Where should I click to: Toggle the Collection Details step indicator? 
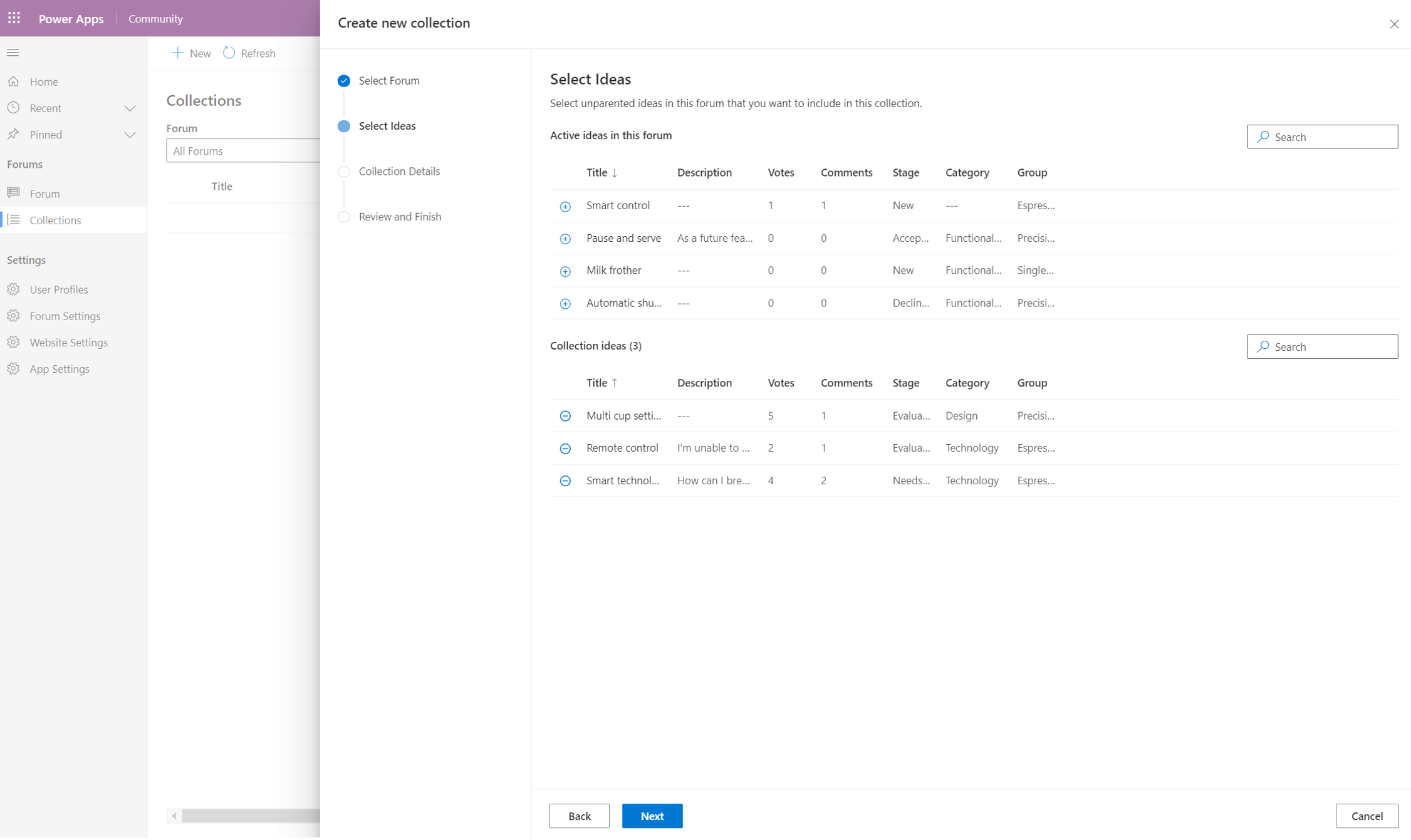(x=344, y=171)
